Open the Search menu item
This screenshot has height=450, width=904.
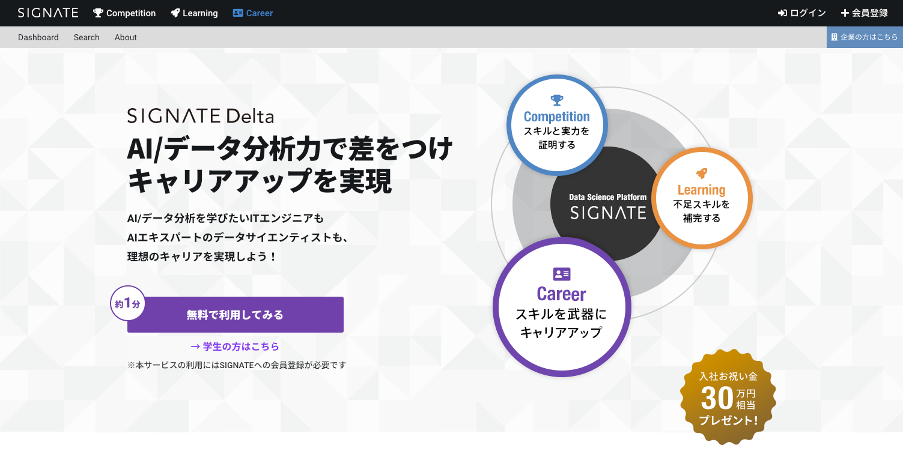86,37
